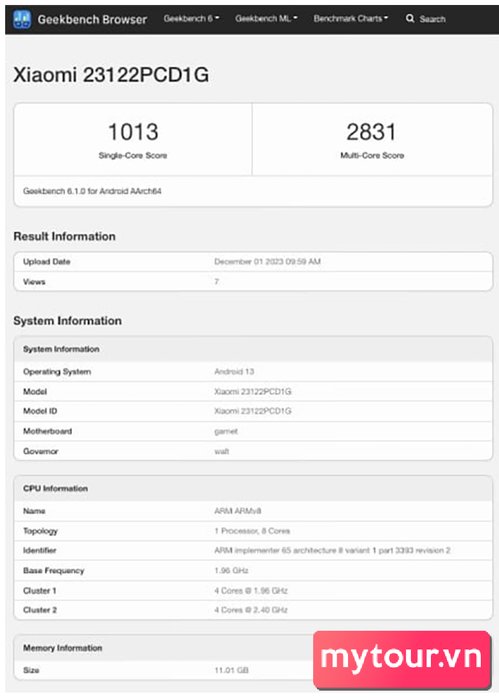Screen dimensions: 499x700
Task: Click the System Information table header
Action: (x=253, y=349)
